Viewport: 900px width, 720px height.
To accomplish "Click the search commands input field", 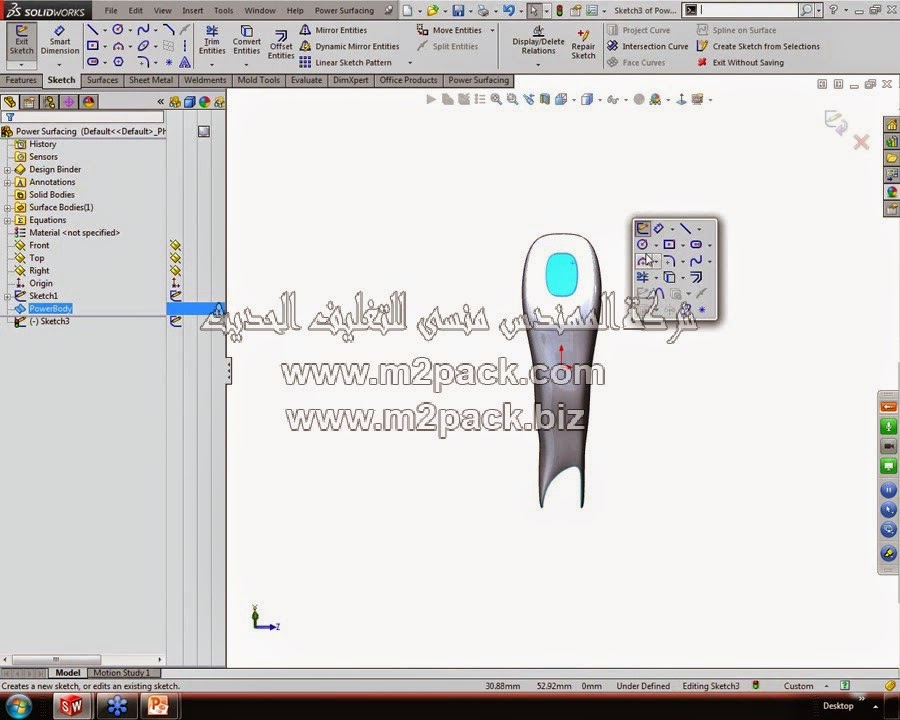I will (747, 10).
